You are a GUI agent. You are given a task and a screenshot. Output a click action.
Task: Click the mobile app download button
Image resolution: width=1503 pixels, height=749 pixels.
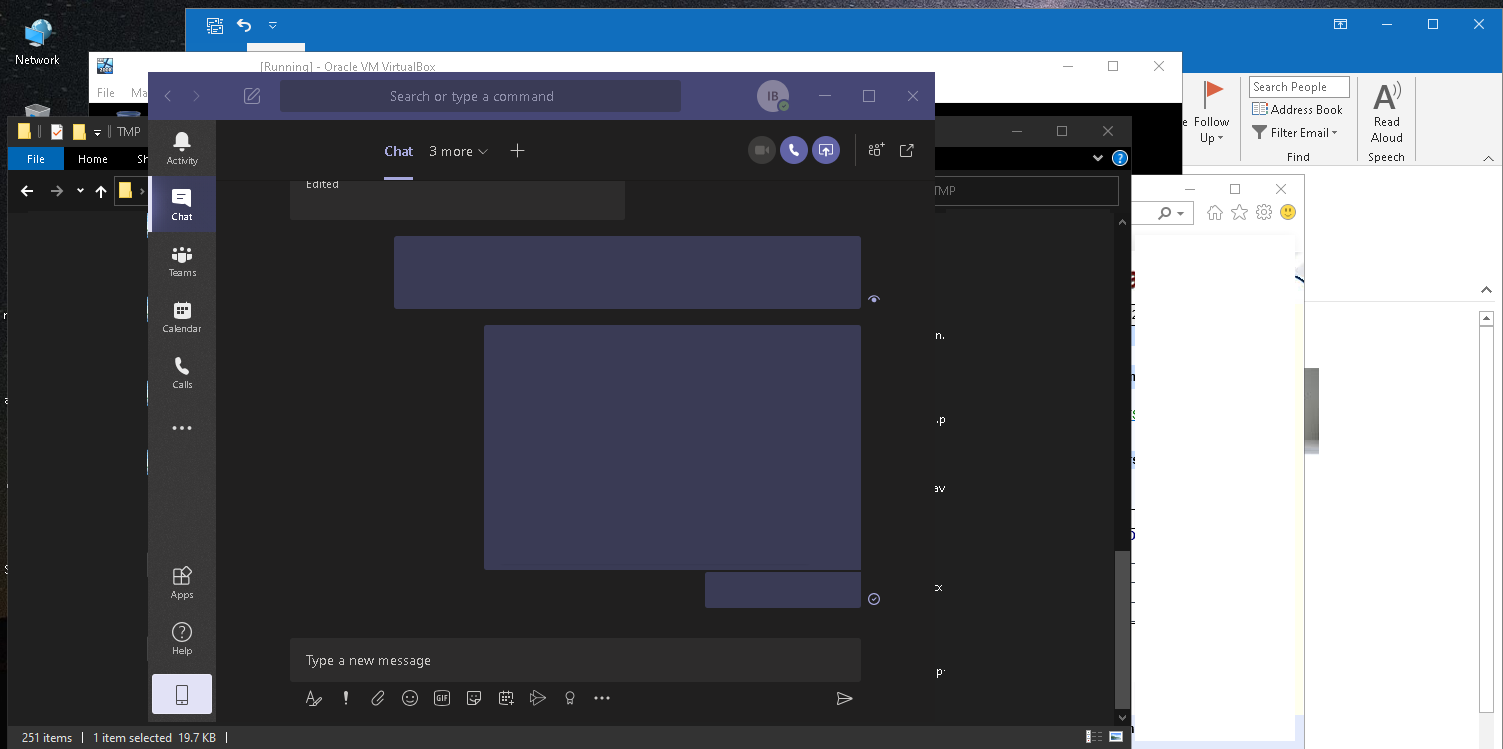pos(182,694)
